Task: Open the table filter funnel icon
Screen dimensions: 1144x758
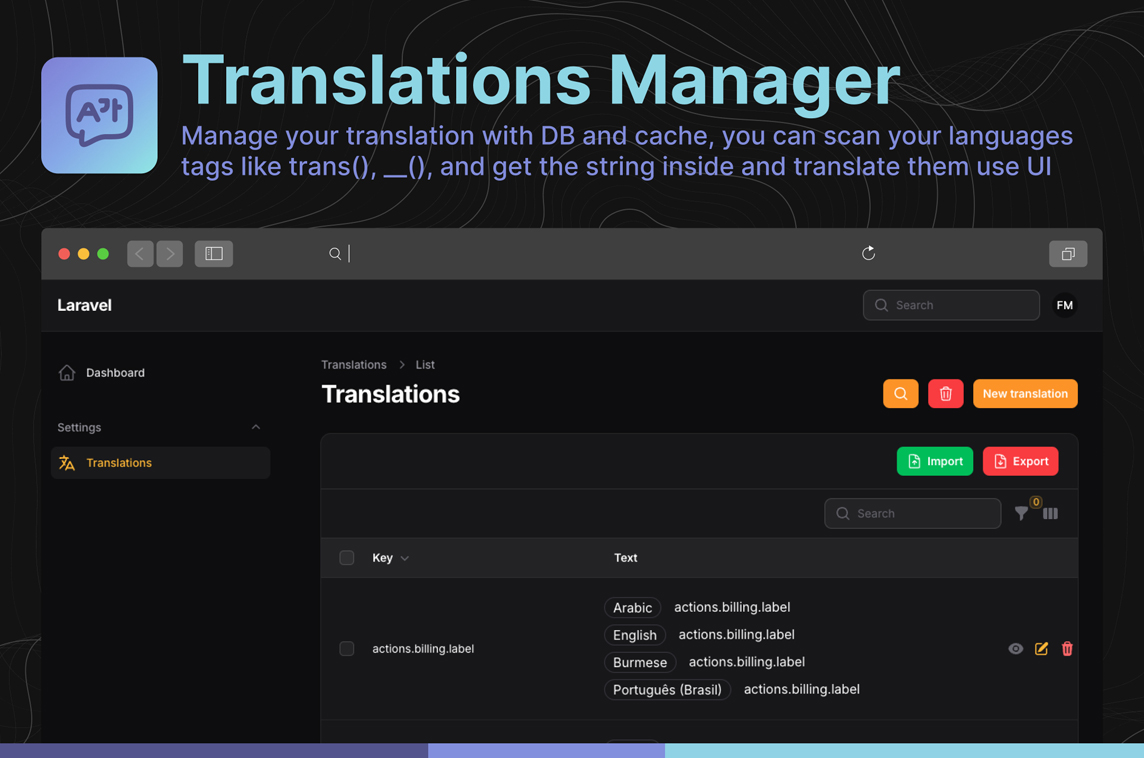Action: pyautogui.click(x=1021, y=514)
